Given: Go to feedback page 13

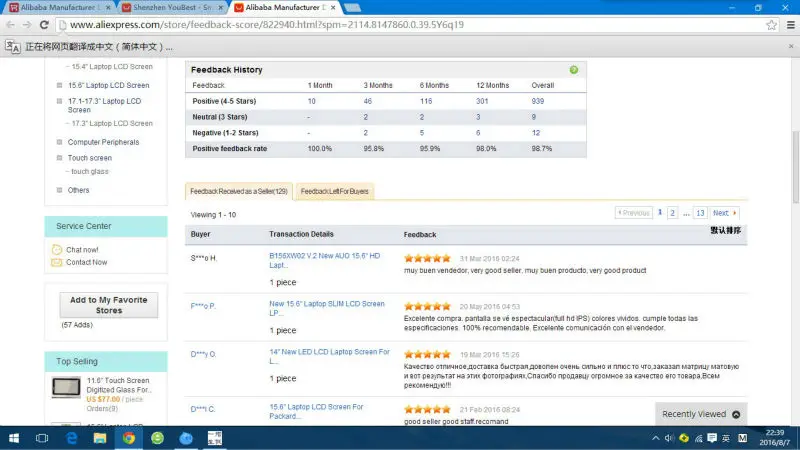Looking at the screenshot, I should point(700,213).
